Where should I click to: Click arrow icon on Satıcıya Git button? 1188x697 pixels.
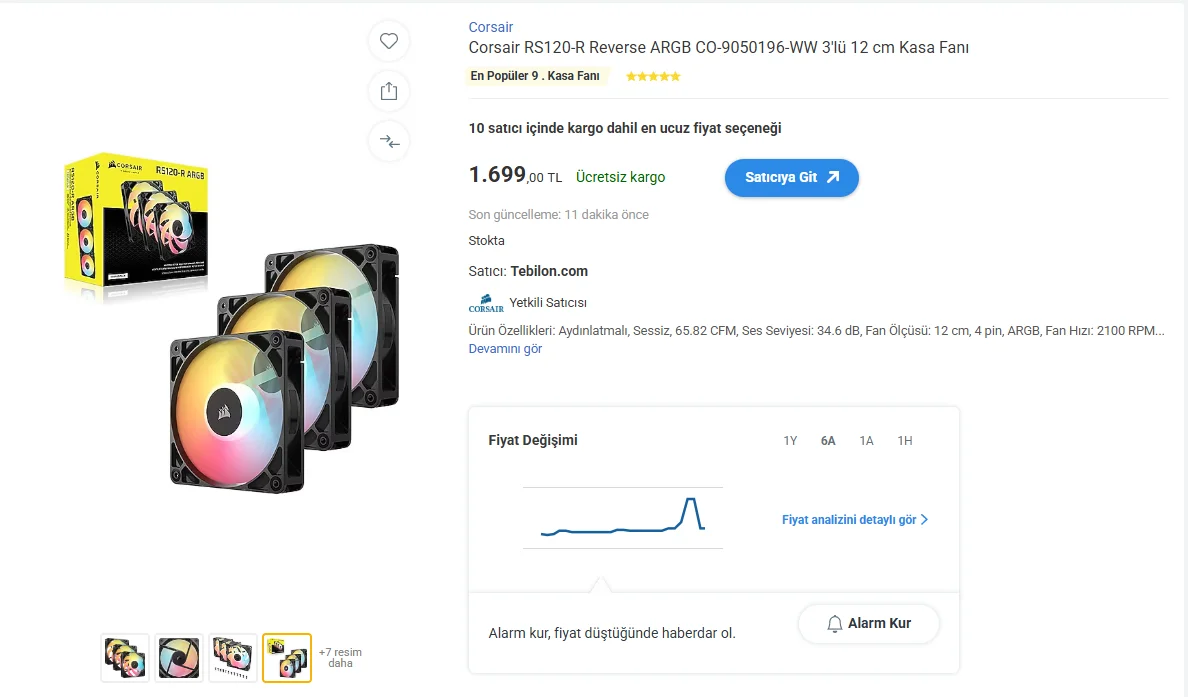coord(833,177)
